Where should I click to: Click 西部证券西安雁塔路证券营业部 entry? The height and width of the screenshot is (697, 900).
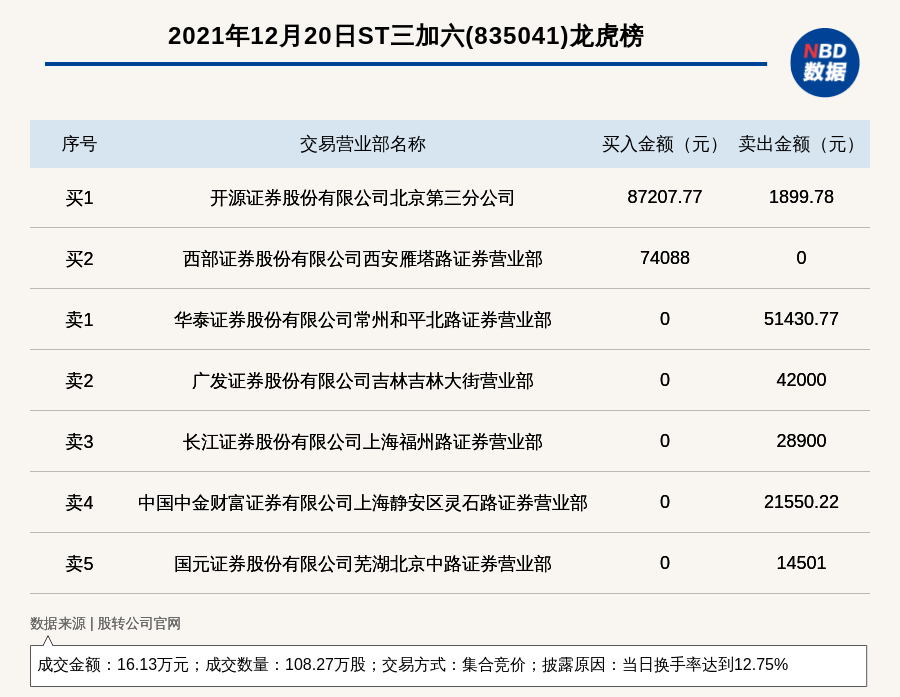(362, 259)
